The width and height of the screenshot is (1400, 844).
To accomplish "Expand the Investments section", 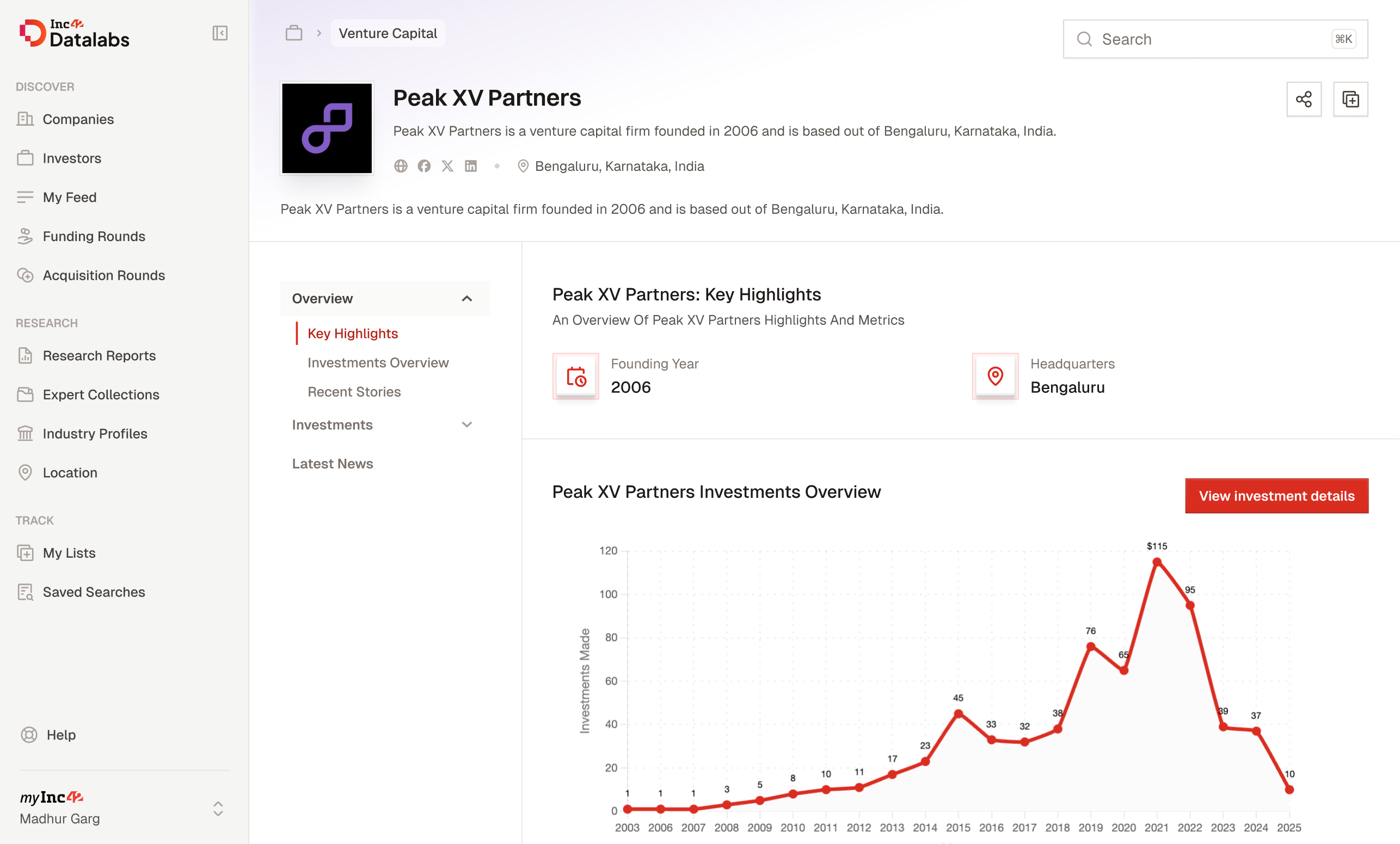I will [466, 425].
